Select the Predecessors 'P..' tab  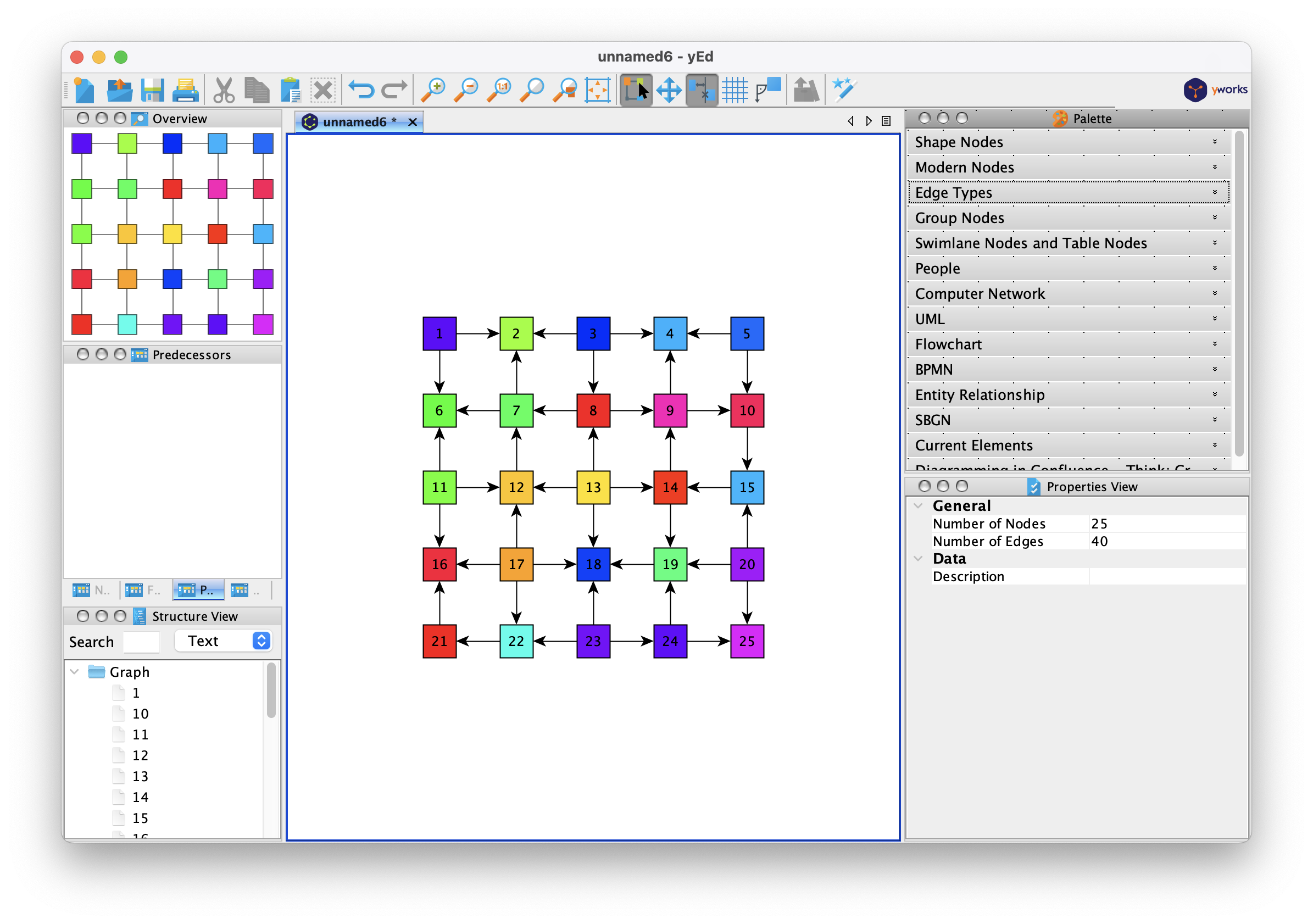point(198,590)
